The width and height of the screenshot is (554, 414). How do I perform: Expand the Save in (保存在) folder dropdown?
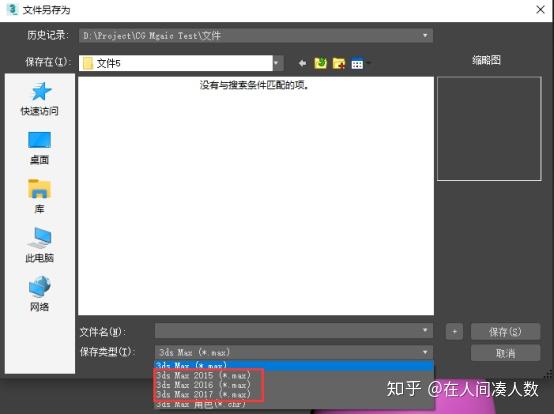(277, 63)
